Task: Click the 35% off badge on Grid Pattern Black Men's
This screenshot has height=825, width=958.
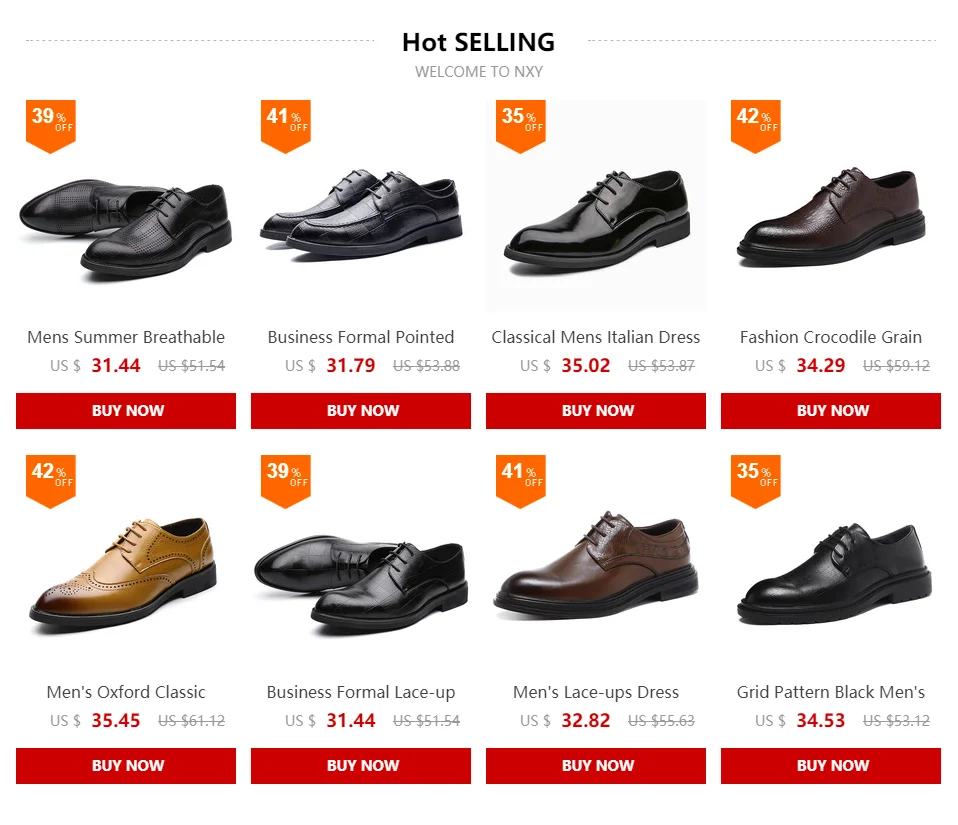Action: coord(755,479)
